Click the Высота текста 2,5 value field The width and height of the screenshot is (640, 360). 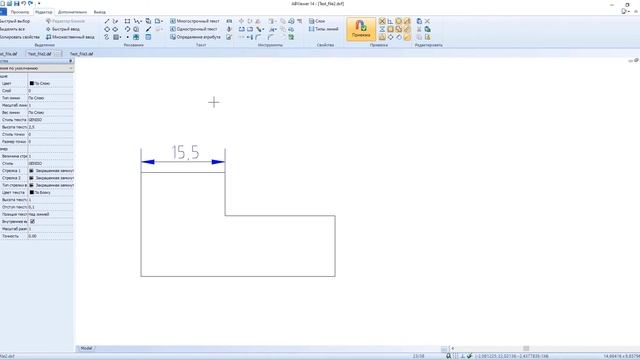click(51, 127)
